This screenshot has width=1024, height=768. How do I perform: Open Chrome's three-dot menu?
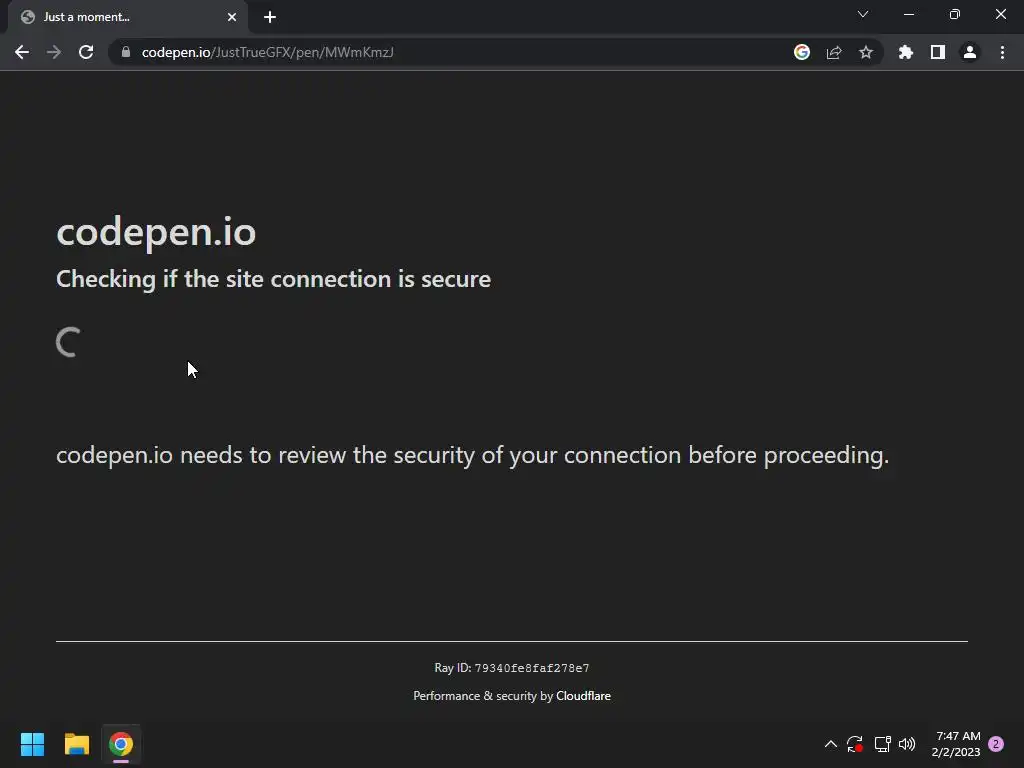[1002, 52]
